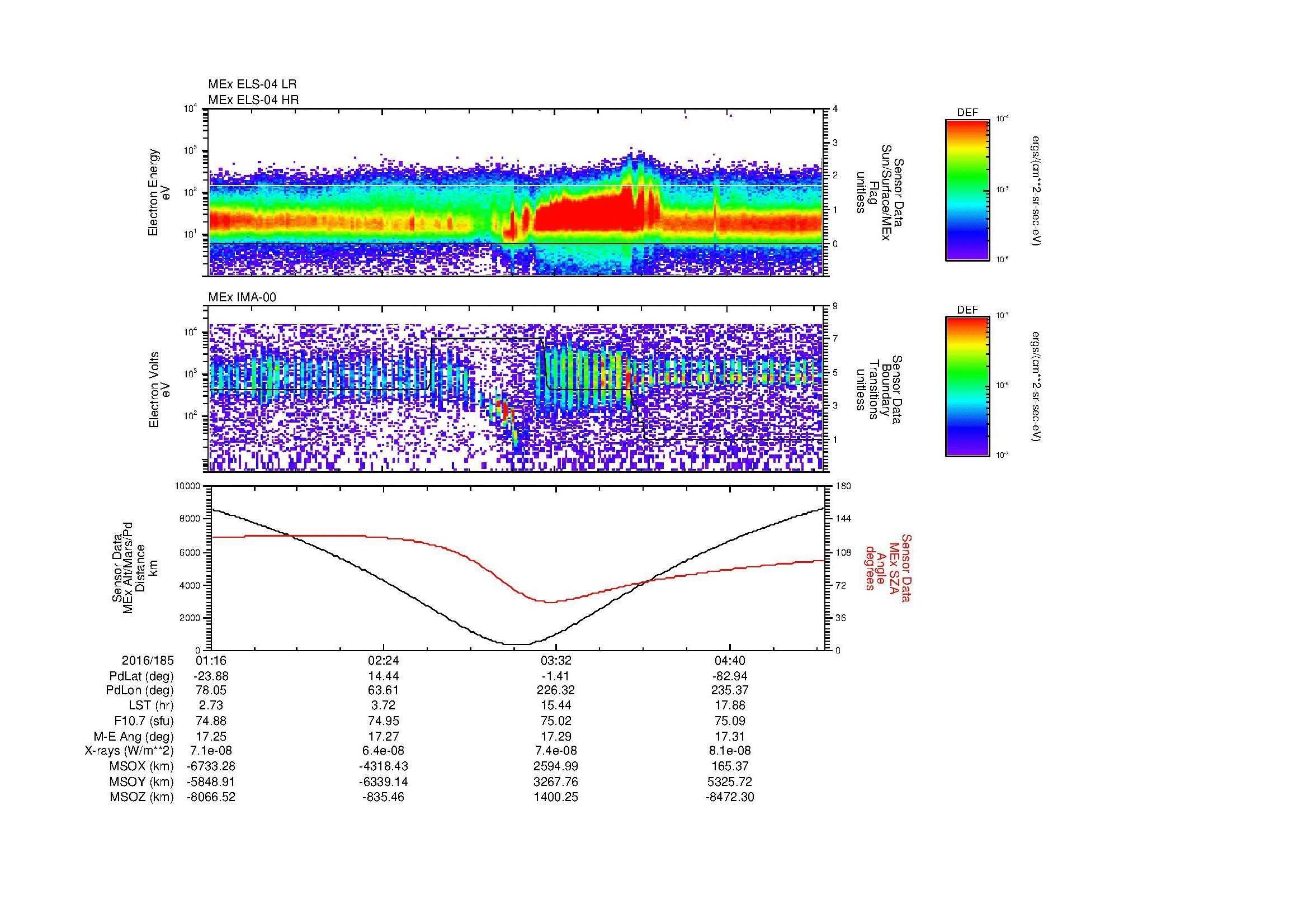This screenshot has width=1308, height=924.
Task: Click the PdLon value "226.32"
Action: click(556, 690)
